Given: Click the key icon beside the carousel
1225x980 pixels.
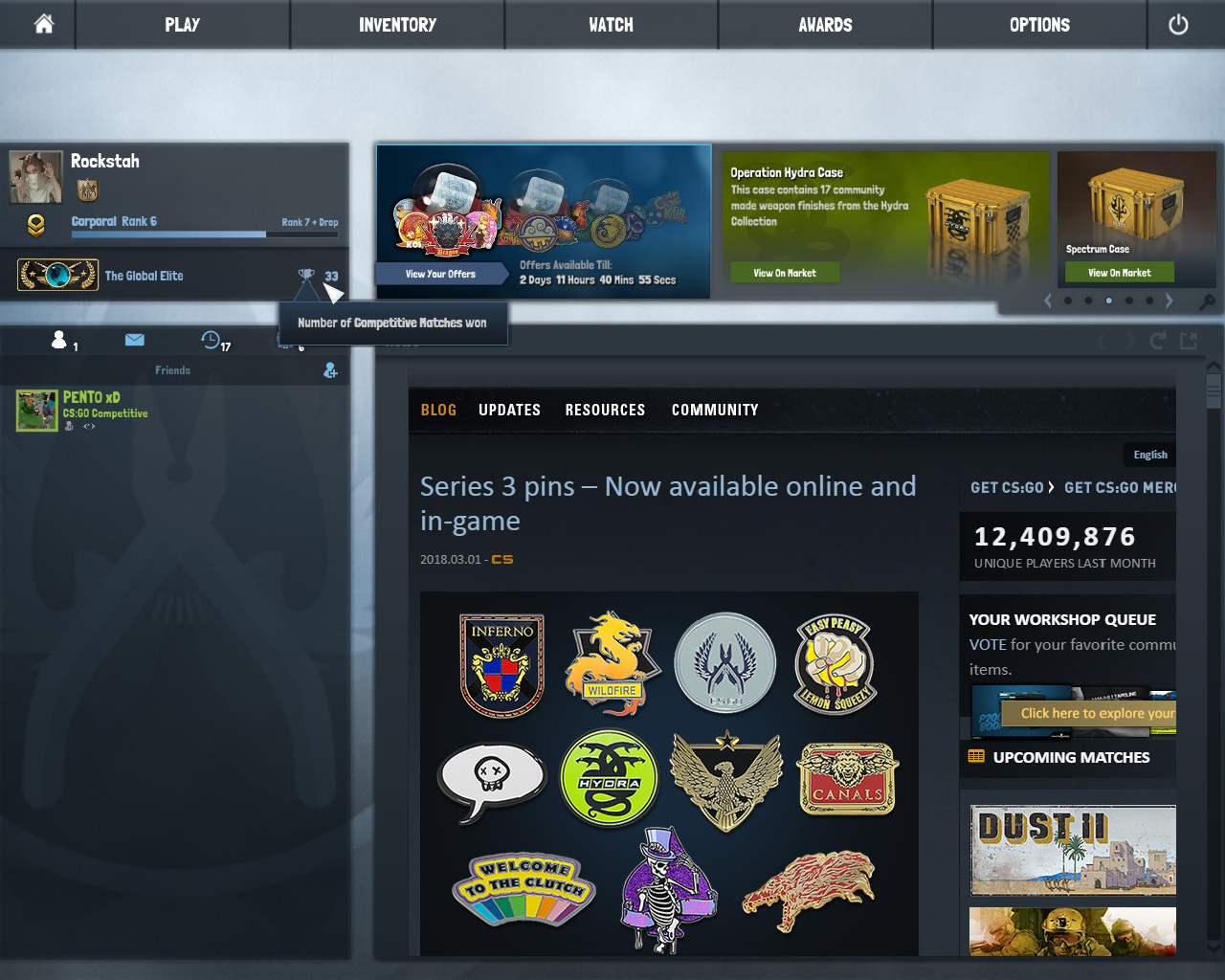Looking at the screenshot, I should pos(1208,301).
